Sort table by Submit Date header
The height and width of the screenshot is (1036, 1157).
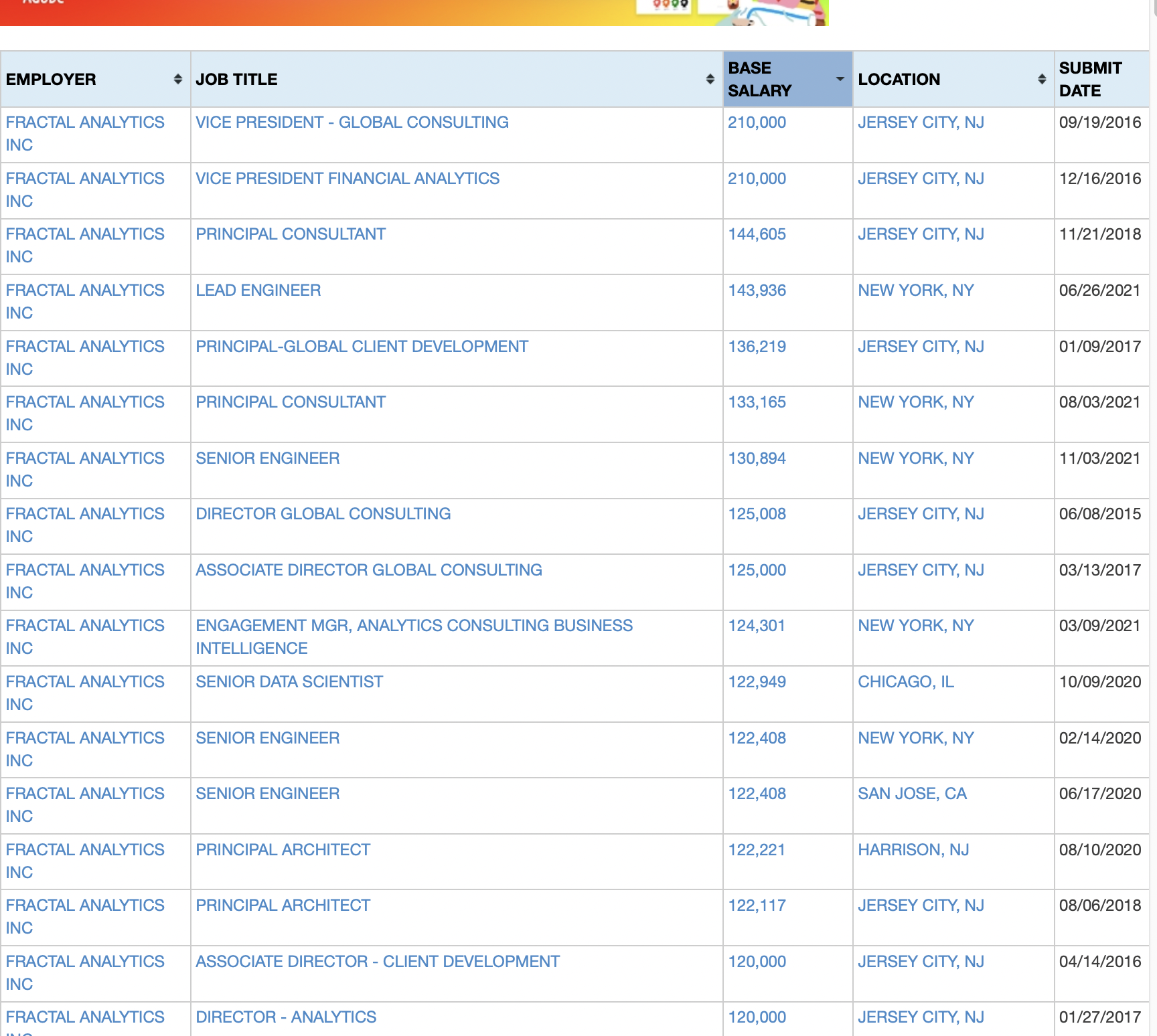[1090, 79]
